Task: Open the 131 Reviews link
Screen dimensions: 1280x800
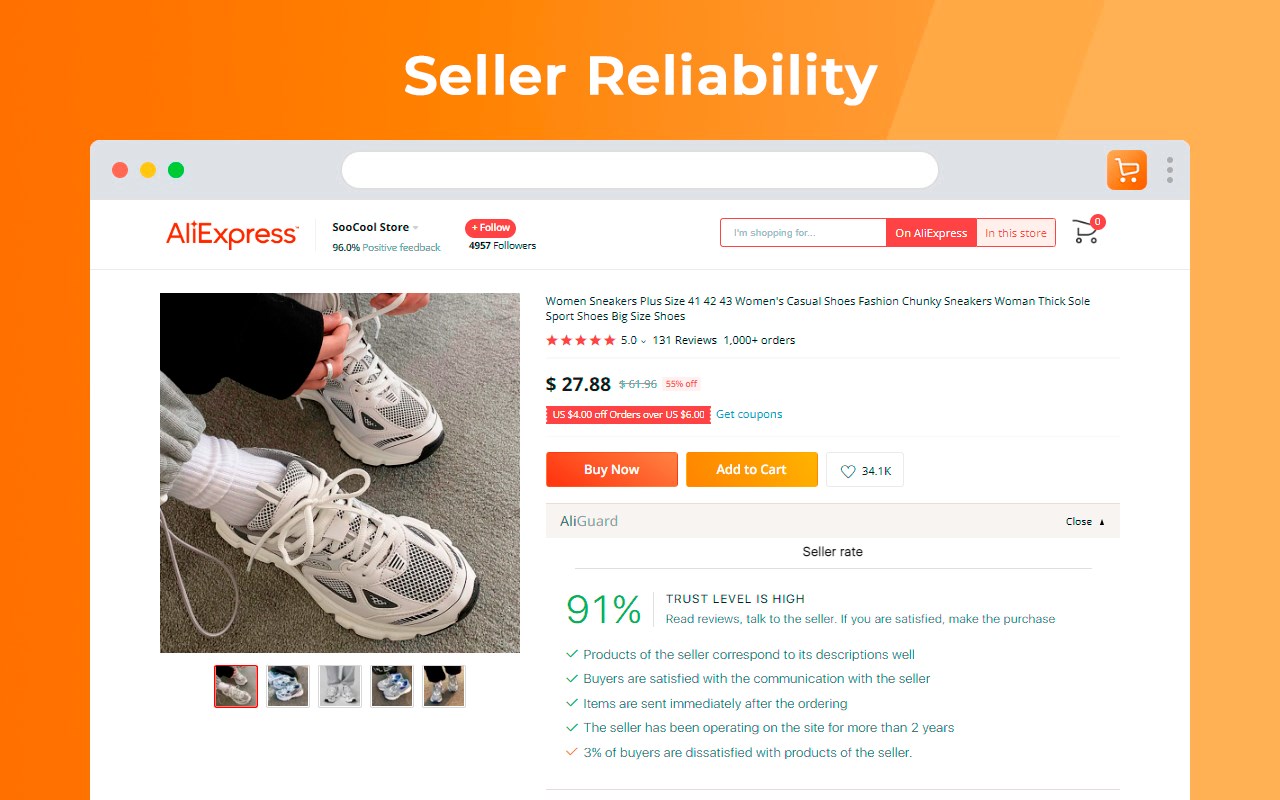Action: (685, 340)
